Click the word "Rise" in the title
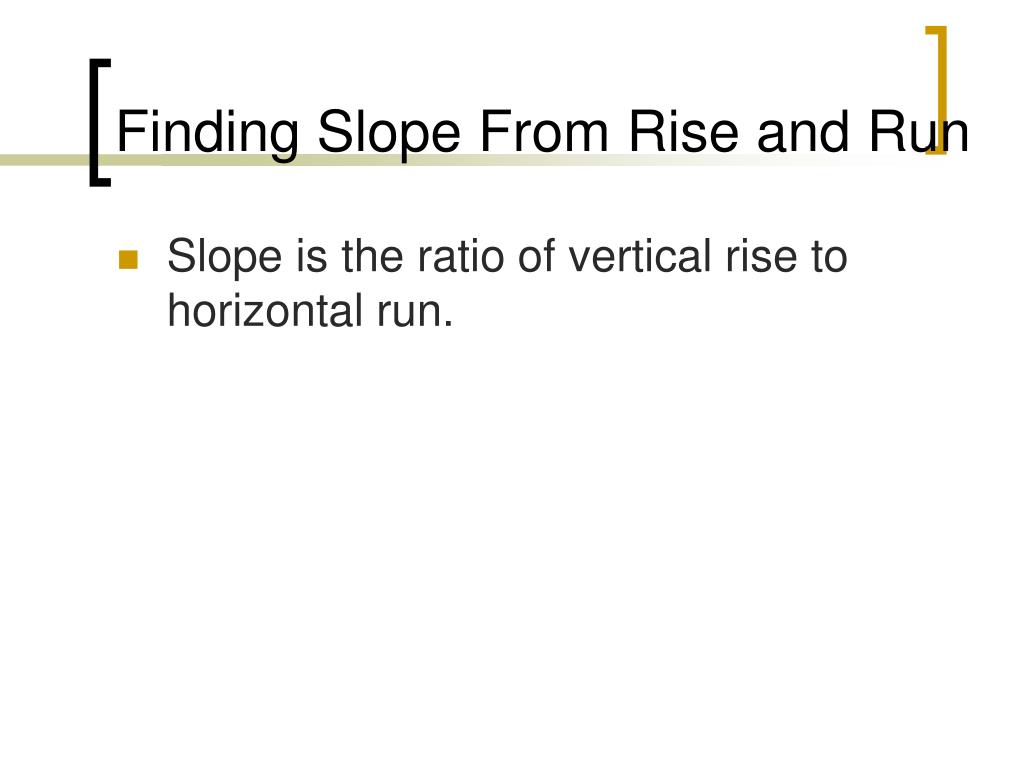 coord(683,131)
